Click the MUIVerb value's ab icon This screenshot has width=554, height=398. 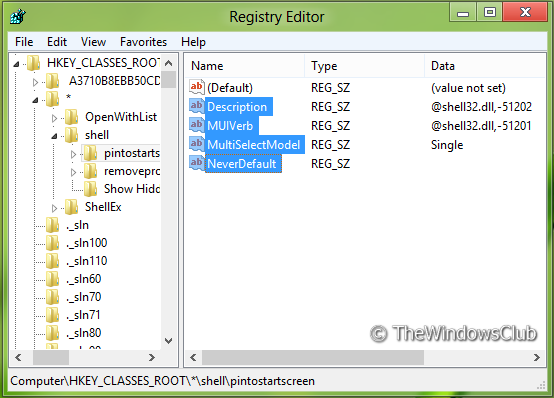(197, 125)
